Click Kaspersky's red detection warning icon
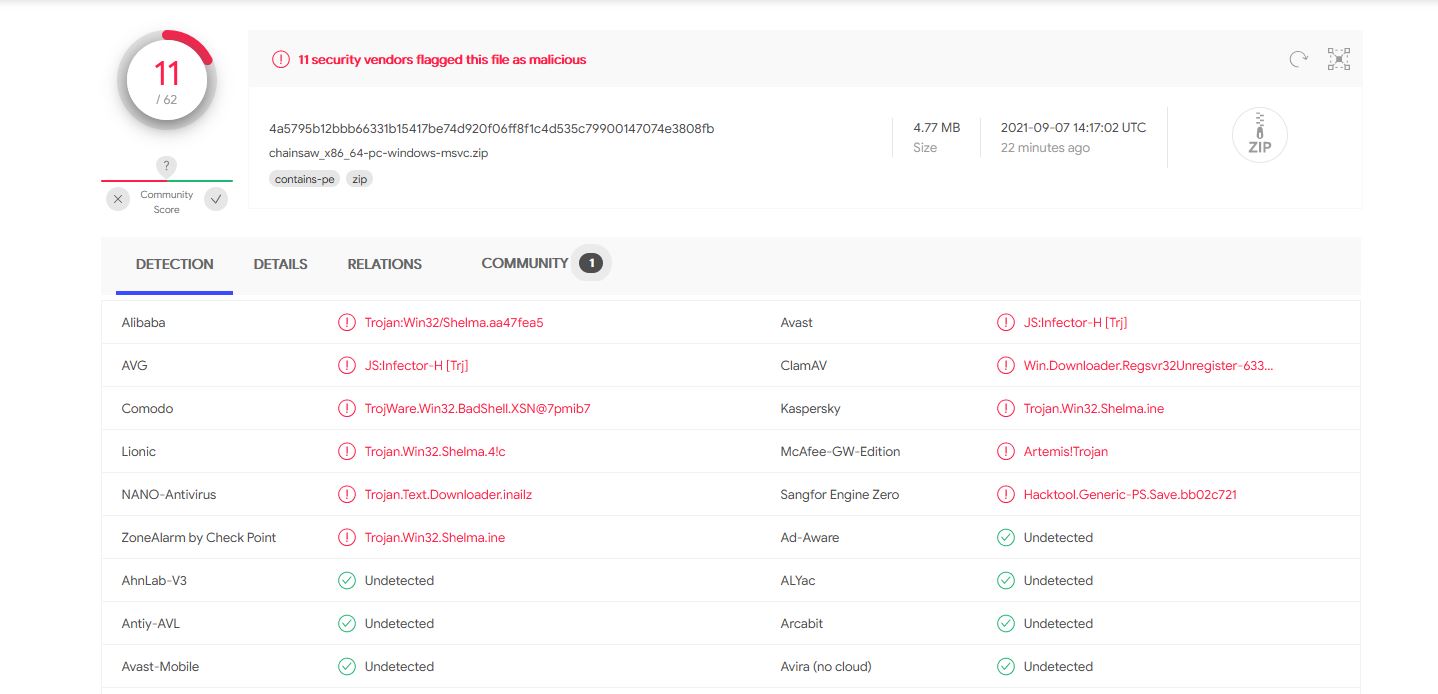 1006,409
